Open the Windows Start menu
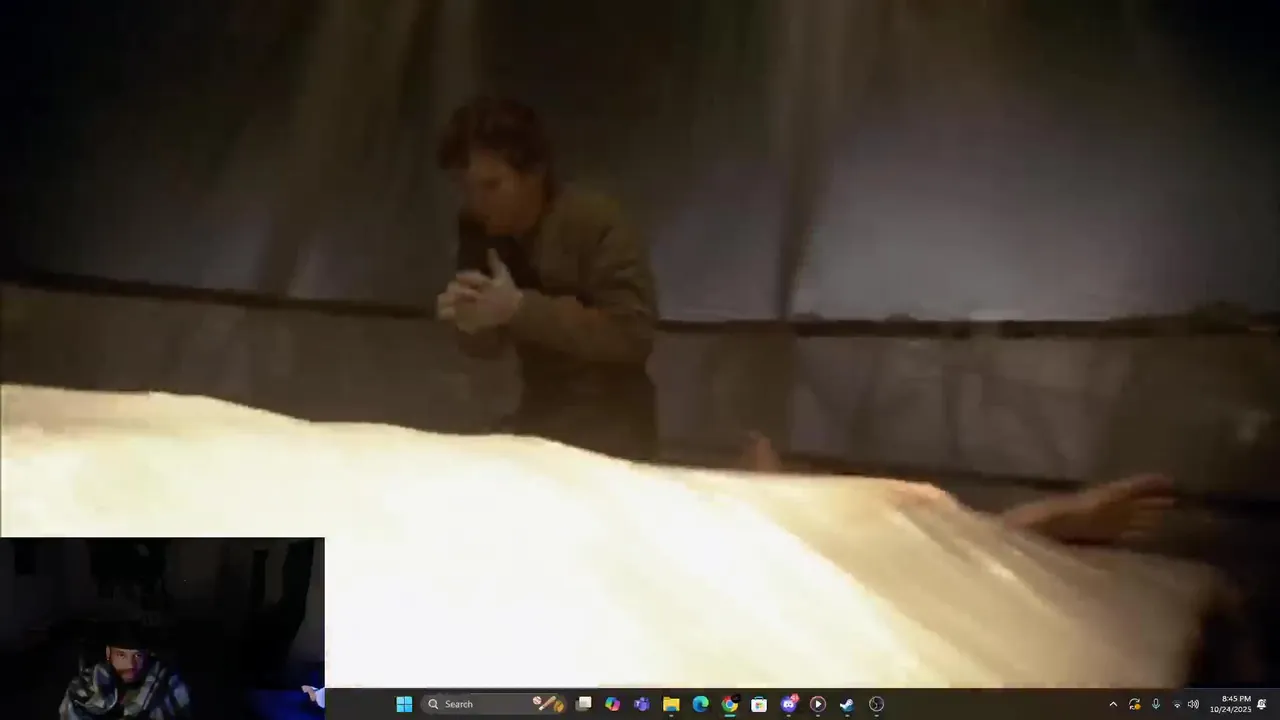1280x720 pixels. (x=404, y=704)
